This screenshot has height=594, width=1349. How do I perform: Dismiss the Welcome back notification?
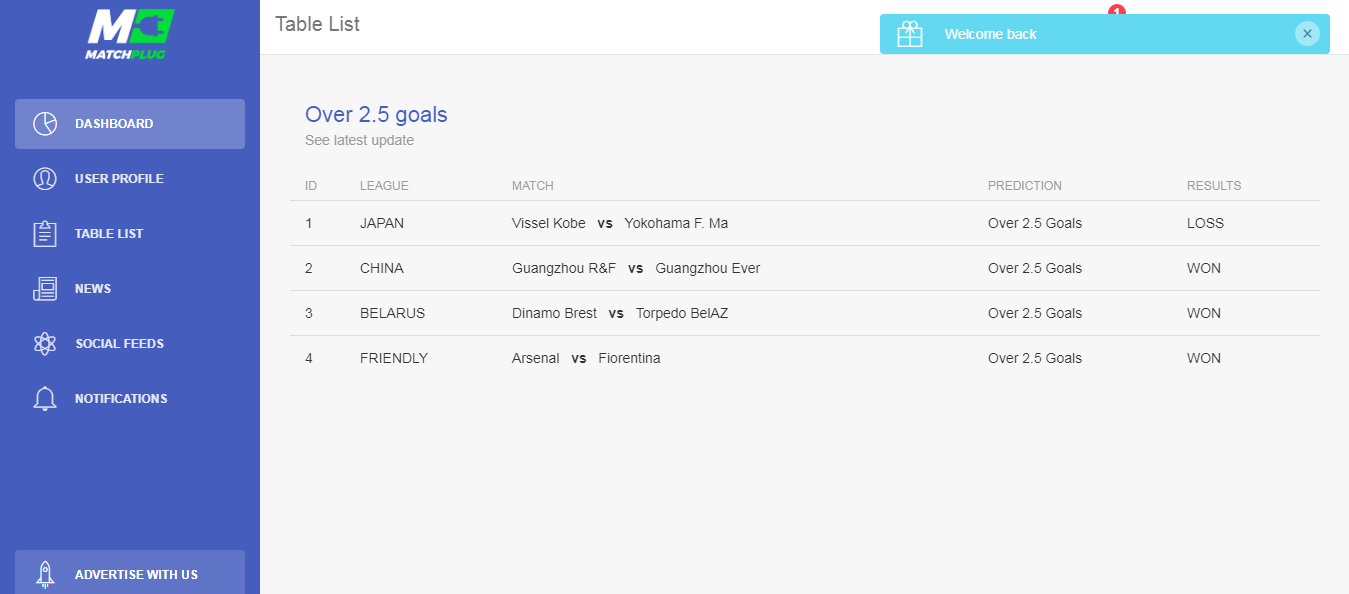pyautogui.click(x=1307, y=34)
